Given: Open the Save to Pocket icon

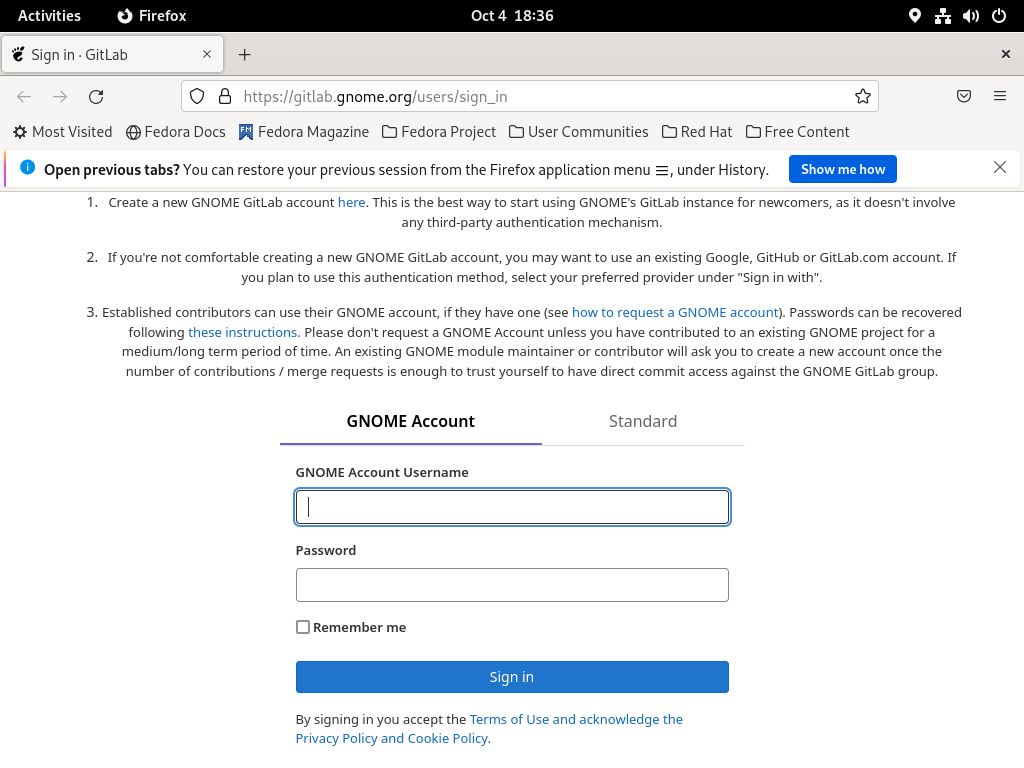Looking at the screenshot, I should tap(964, 97).
